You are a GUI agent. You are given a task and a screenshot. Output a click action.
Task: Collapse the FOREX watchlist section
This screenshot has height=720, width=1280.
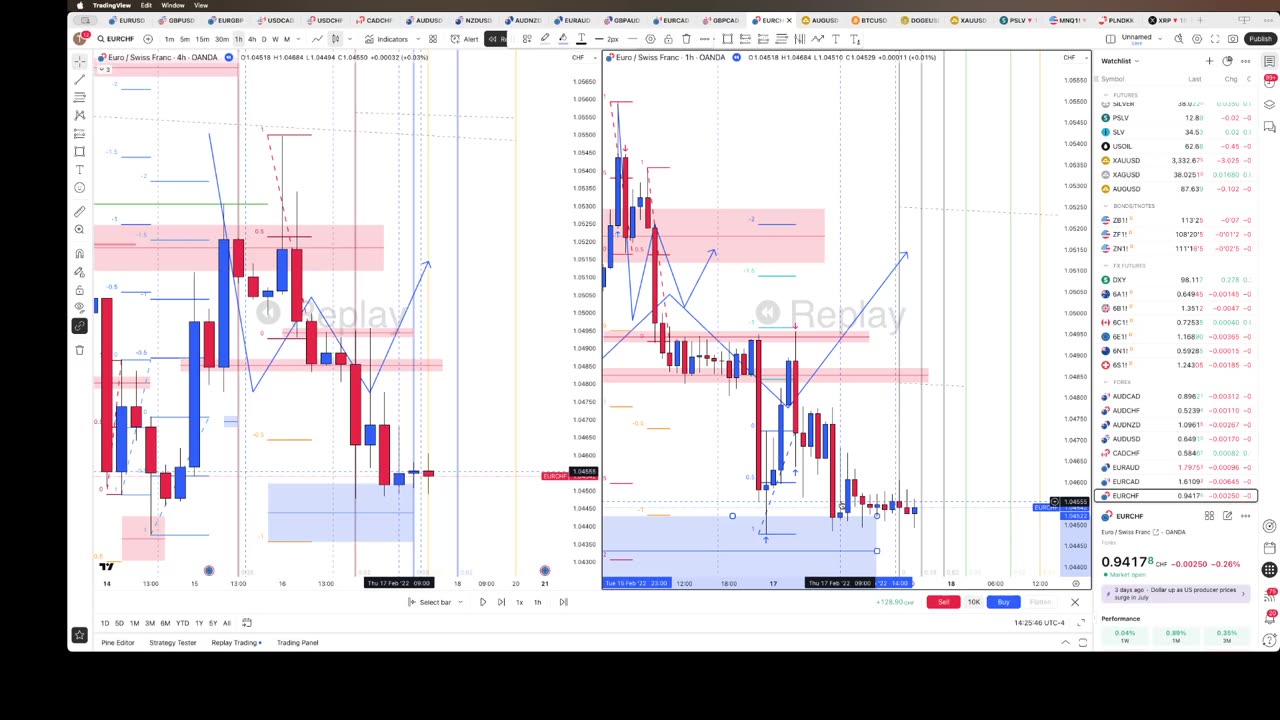coord(1105,381)
